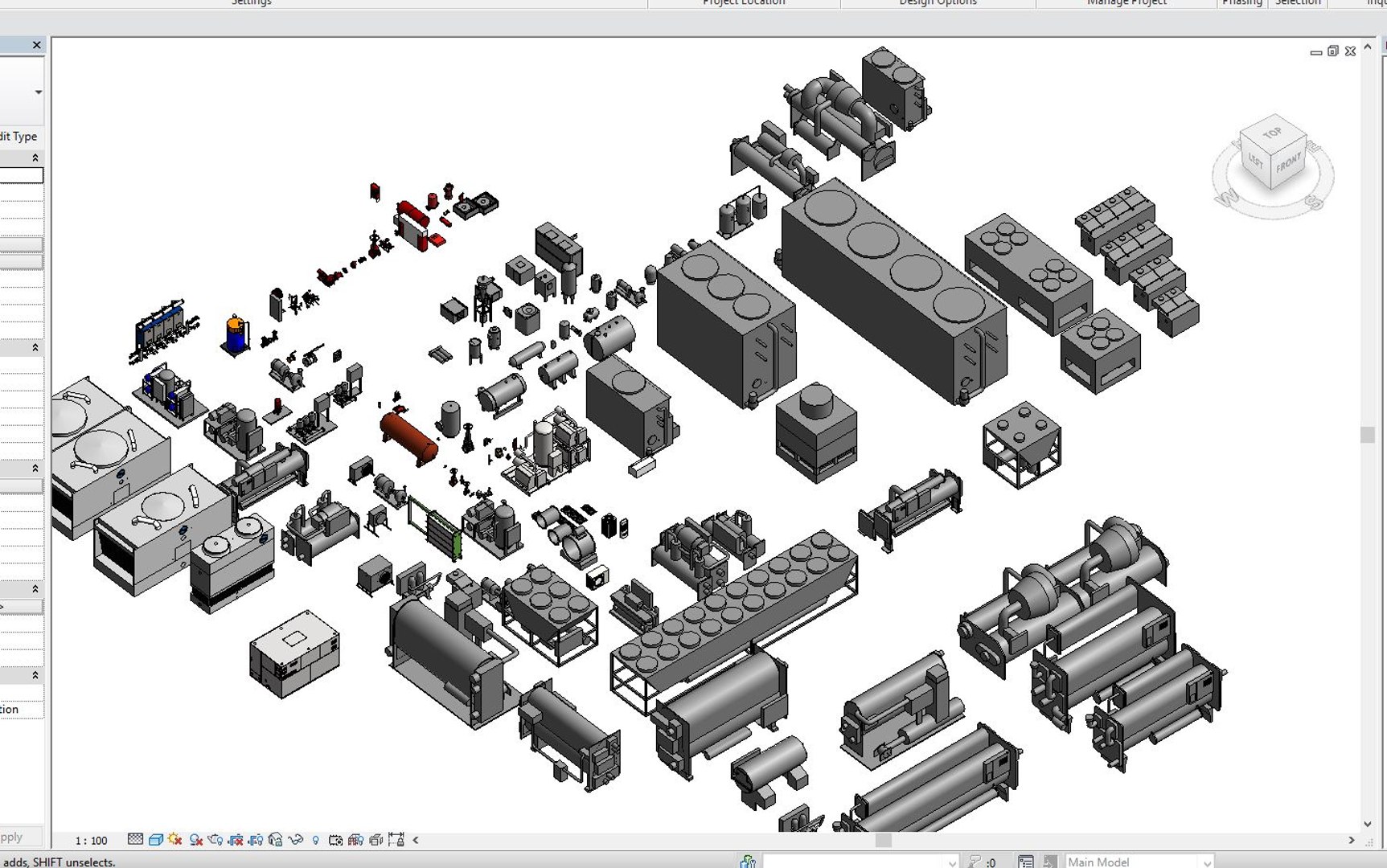Click the vertical scrollbar thumb

[1368, 435]
